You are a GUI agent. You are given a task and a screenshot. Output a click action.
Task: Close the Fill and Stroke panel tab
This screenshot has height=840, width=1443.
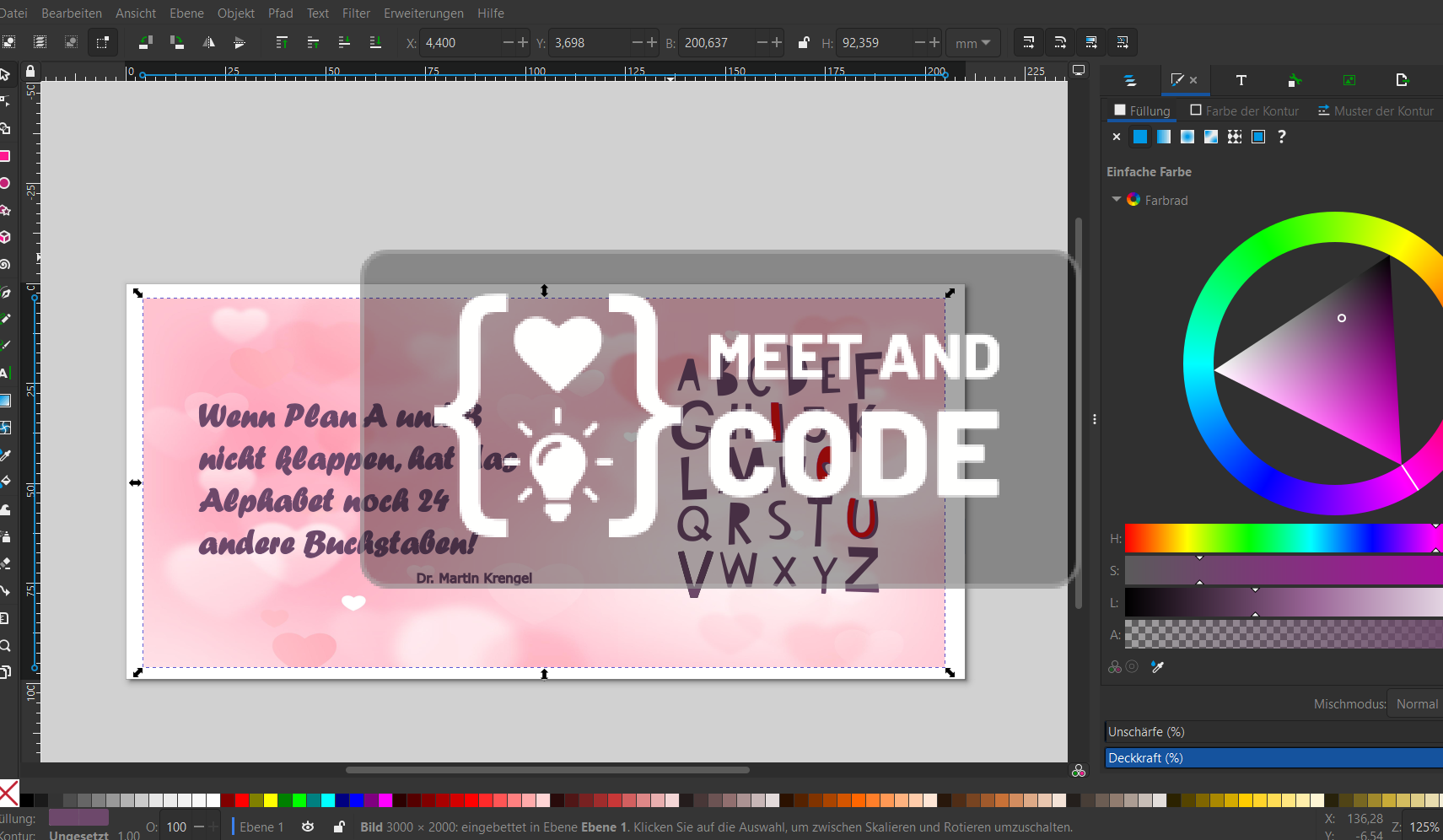[x=1193, y=80]
